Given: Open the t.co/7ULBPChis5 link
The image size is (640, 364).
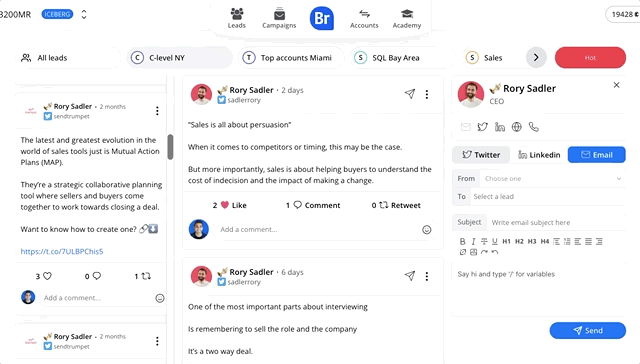Looking at the screenshot, I should point(62,251).
